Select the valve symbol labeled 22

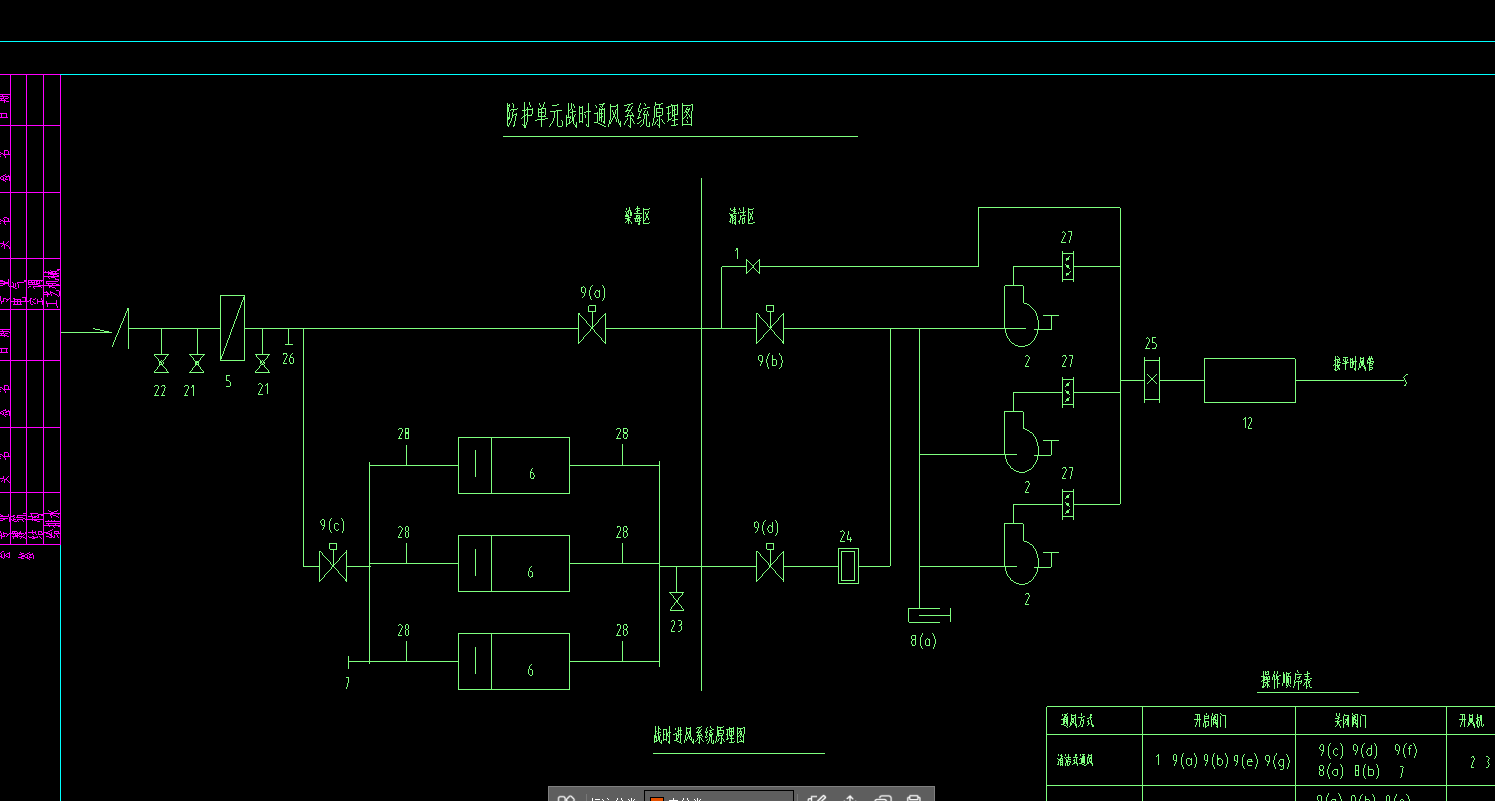point(161,362)
